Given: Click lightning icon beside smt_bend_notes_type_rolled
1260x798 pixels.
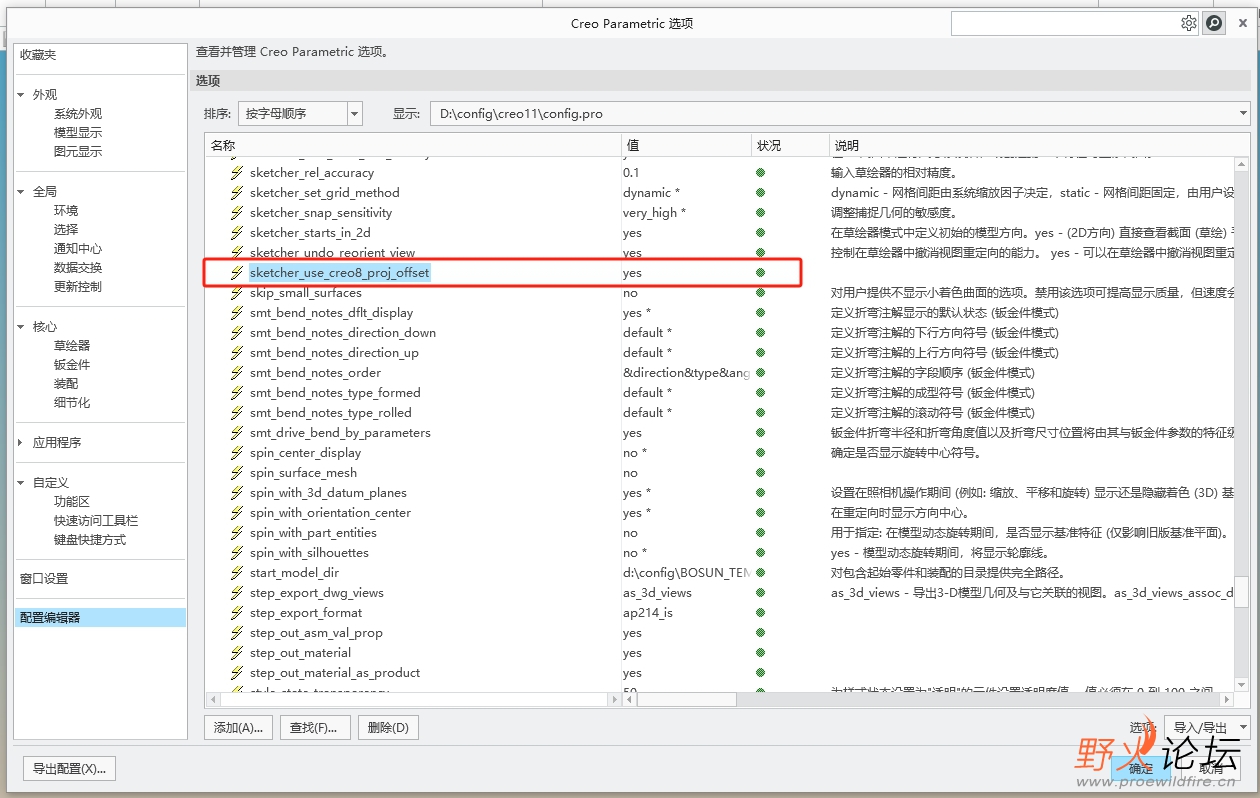Looking at the screenshot, I should (x=237, y=413).
